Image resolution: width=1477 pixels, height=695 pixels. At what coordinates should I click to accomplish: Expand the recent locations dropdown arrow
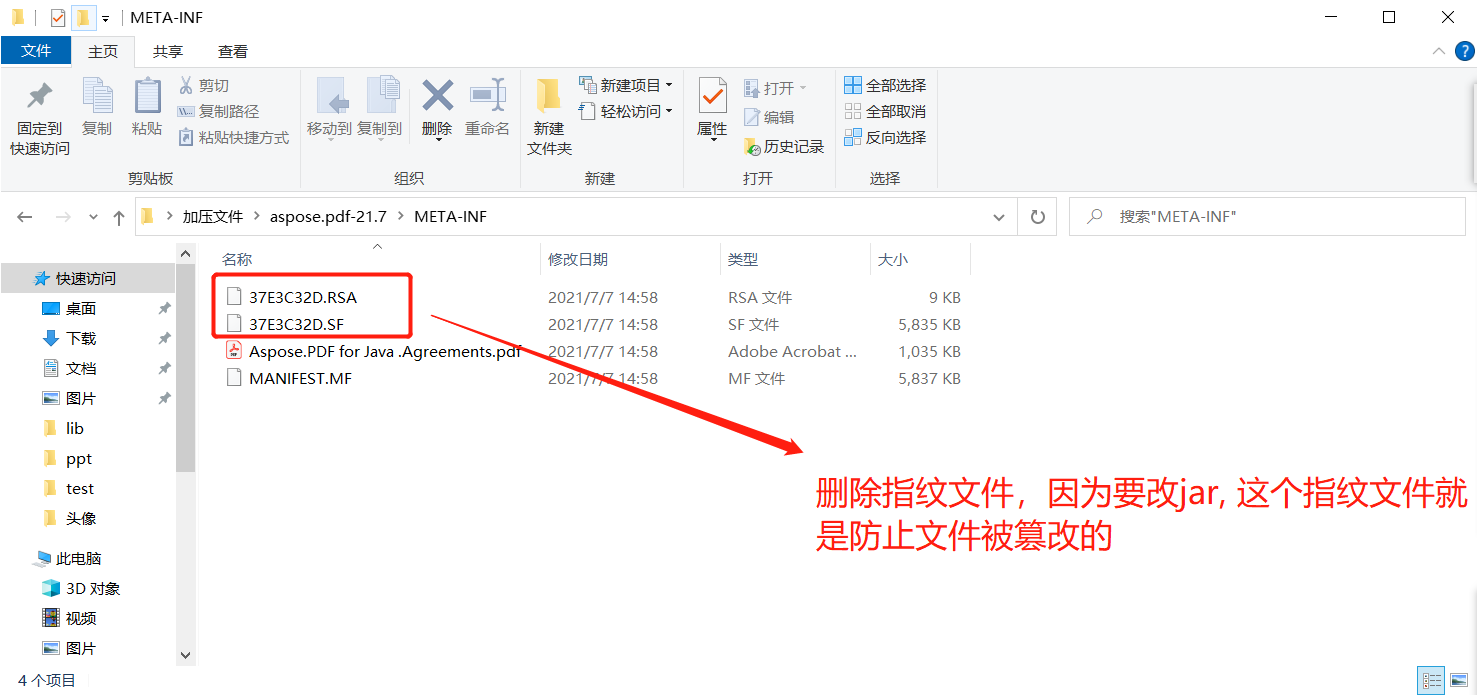93,217
